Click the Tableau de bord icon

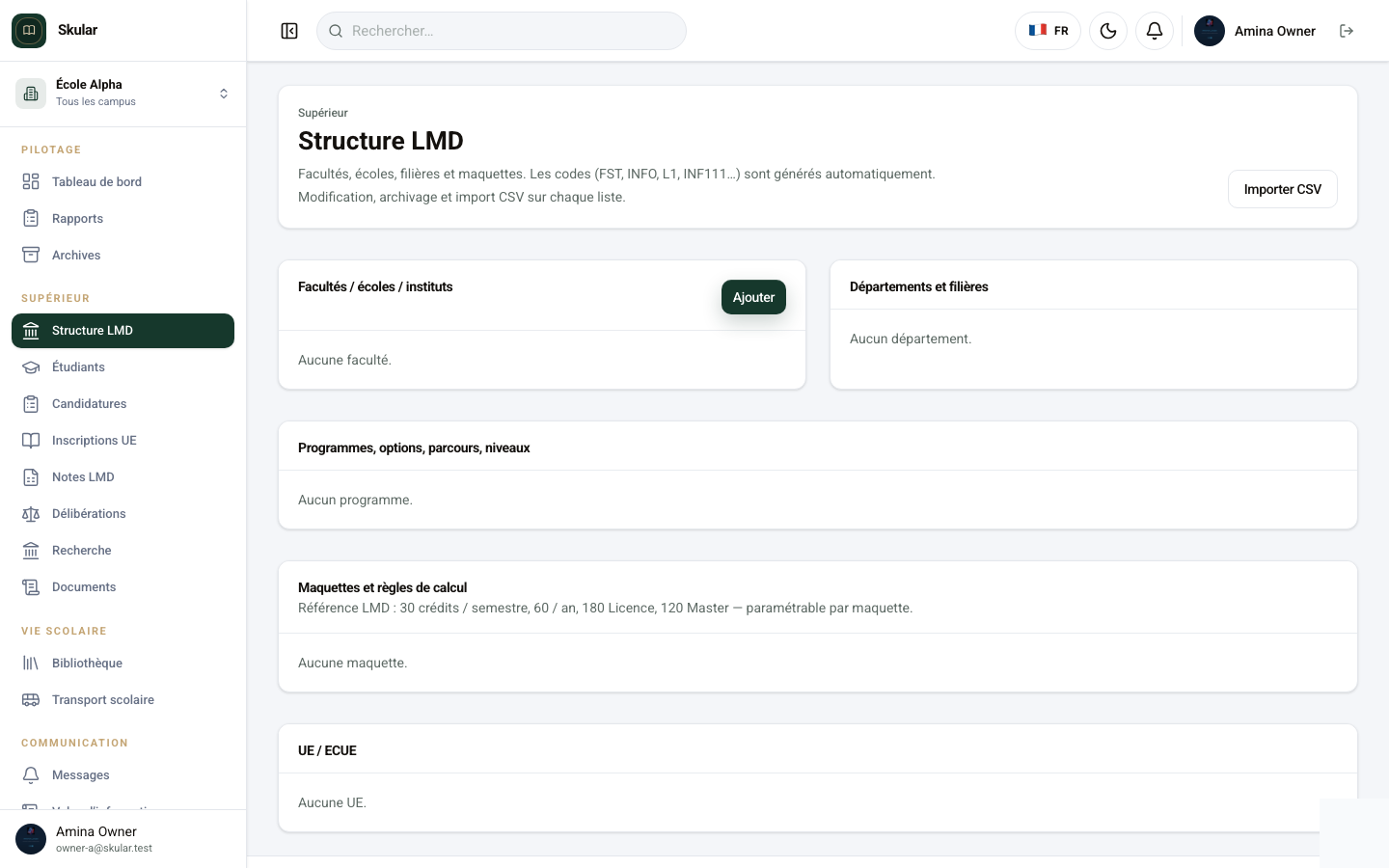[x=31, y=181]
